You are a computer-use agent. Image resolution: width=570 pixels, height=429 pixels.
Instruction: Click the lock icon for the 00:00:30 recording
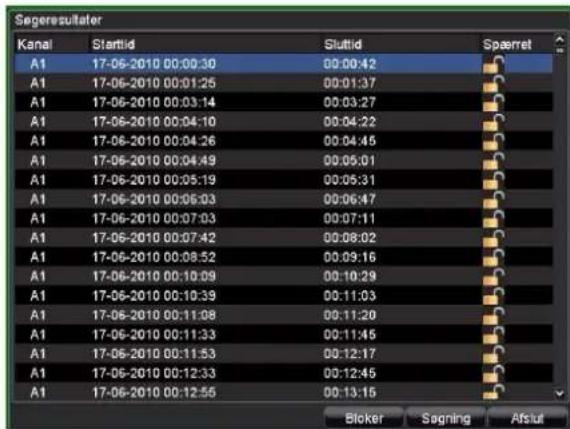click(494, 64)
